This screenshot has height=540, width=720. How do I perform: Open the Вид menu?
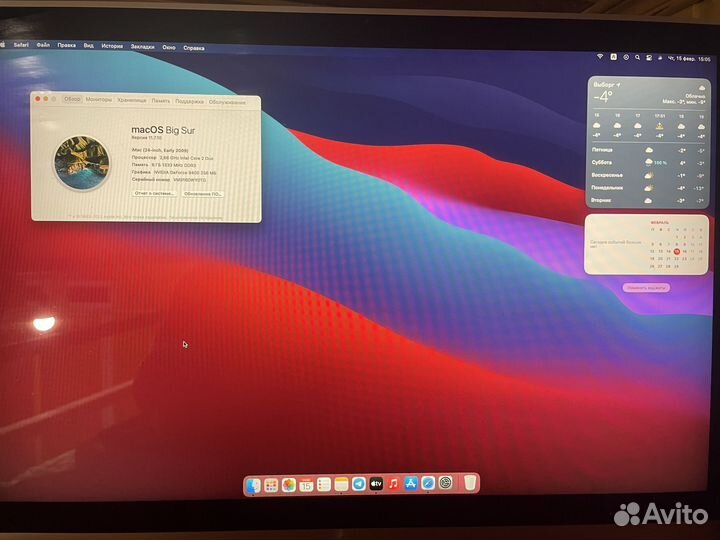click(x=89, y=45)
